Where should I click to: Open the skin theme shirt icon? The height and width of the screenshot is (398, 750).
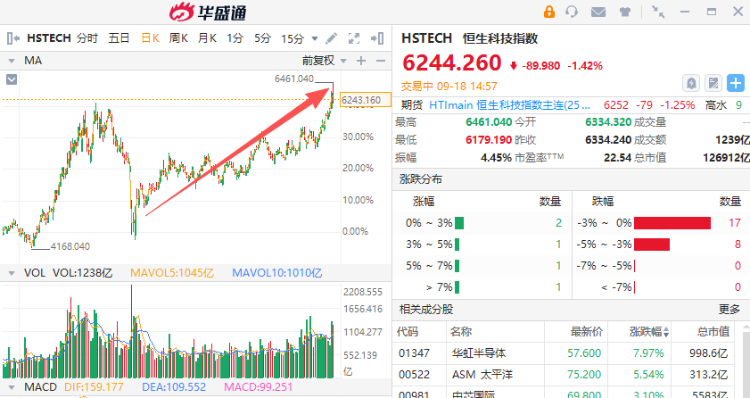[x=625, y=12]
